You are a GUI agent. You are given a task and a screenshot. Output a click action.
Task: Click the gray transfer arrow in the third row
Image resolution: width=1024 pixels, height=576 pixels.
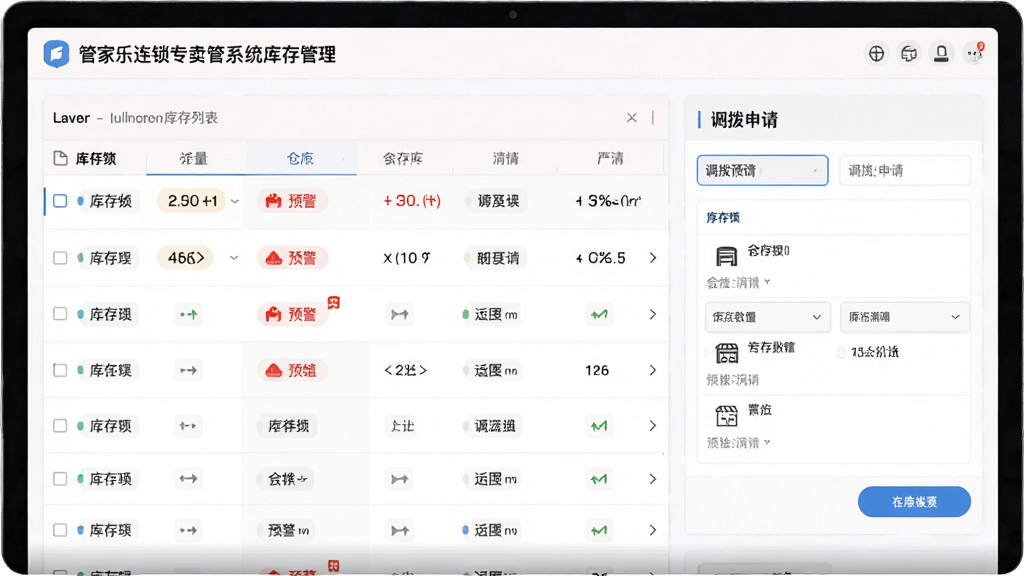[x=400, y=314]
